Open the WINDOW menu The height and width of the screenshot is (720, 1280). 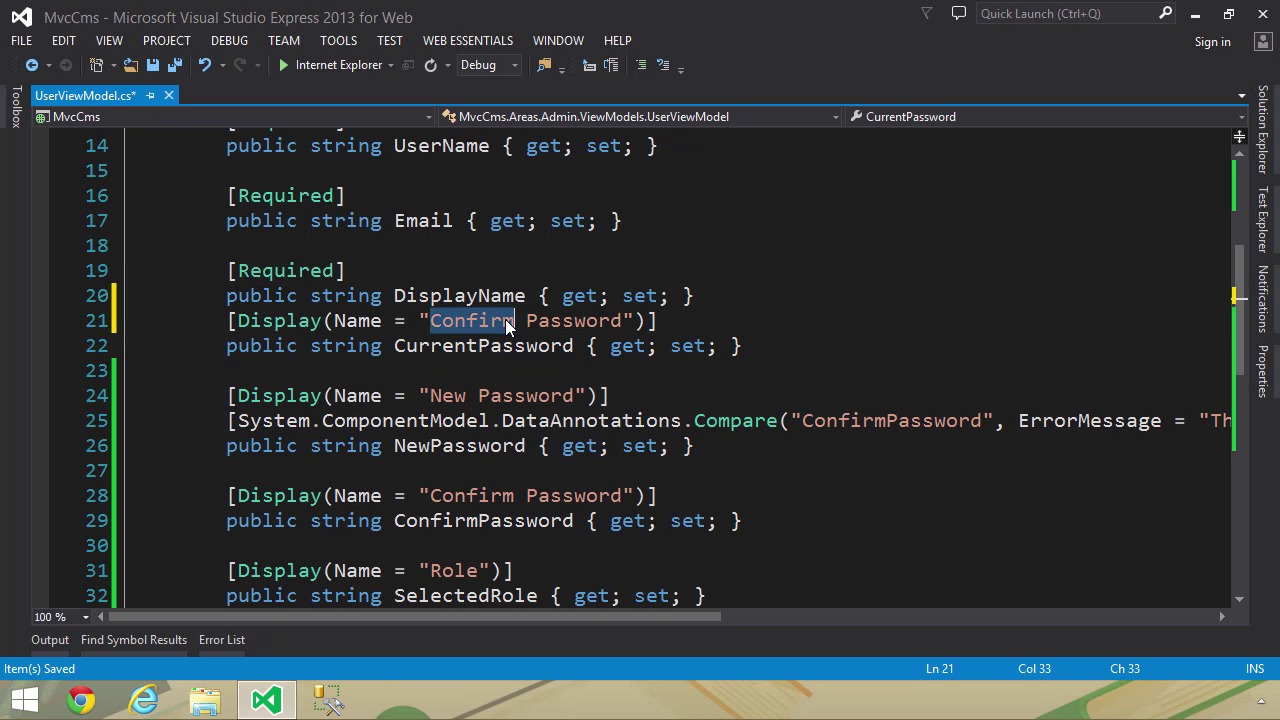[x=558, y=41]
